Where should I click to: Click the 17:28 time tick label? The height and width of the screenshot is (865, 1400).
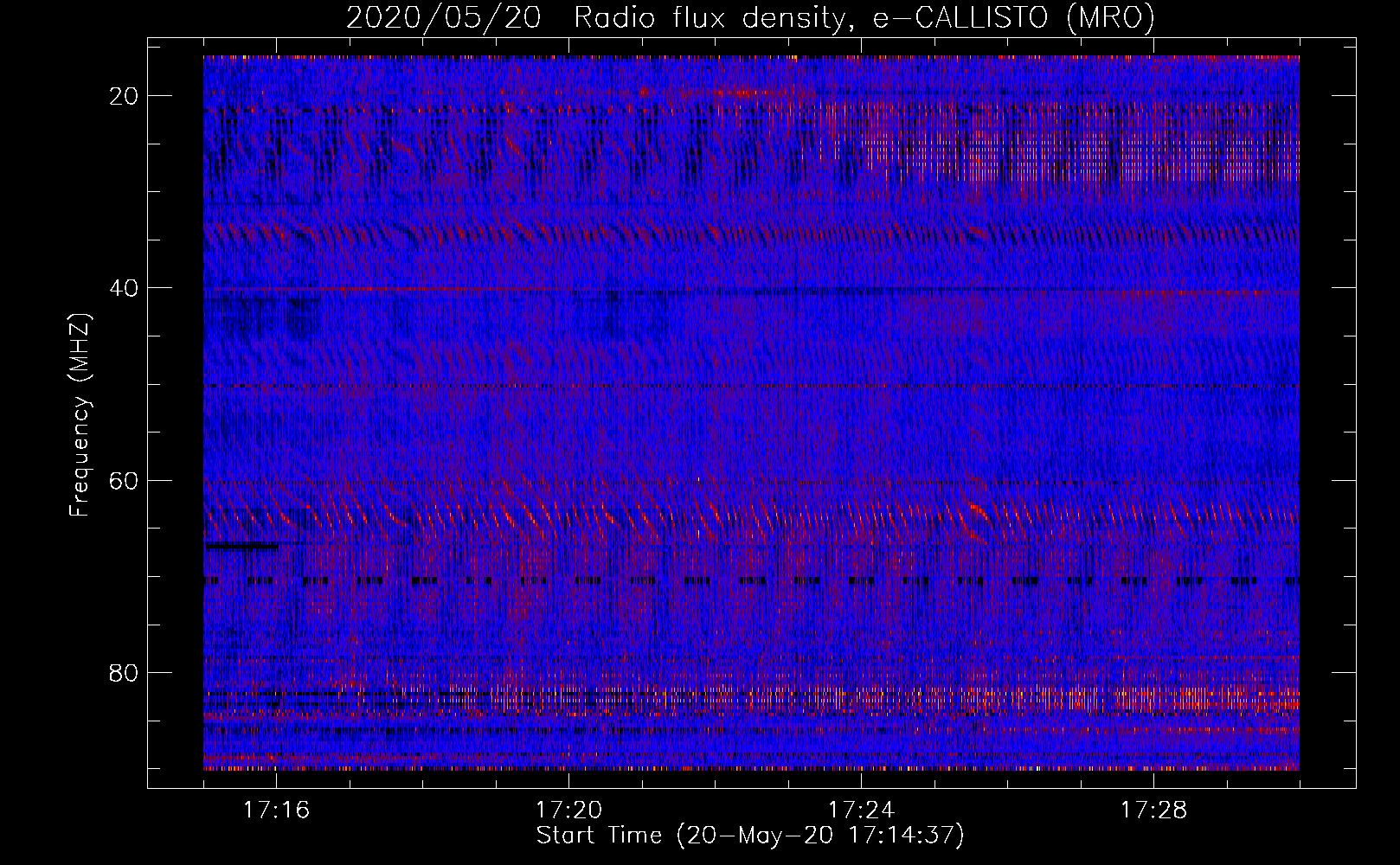(1153, 811)
